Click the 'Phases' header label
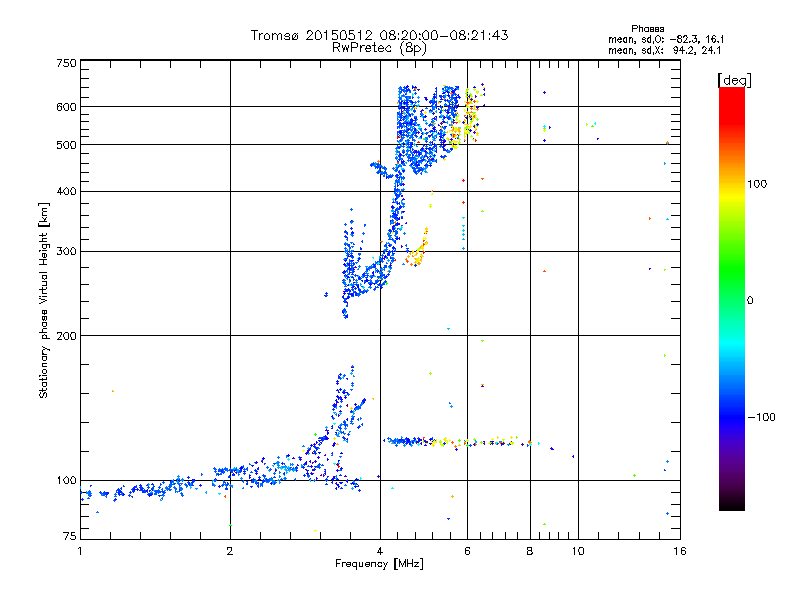Viewport: 800px width, 600px height. click(x=647, y=29)
